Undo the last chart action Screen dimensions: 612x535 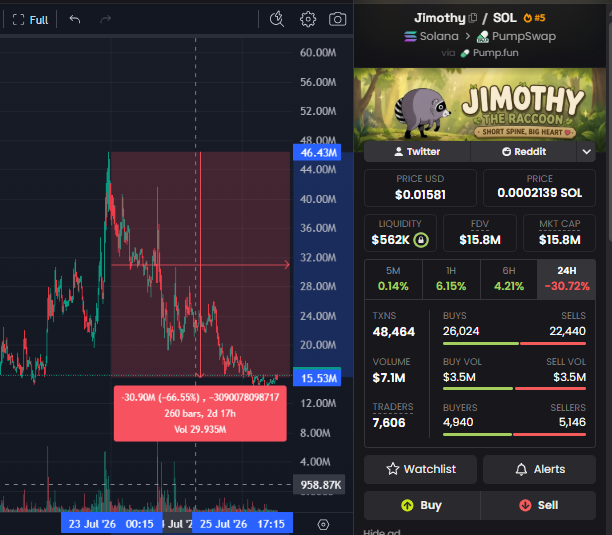(75, 19)
